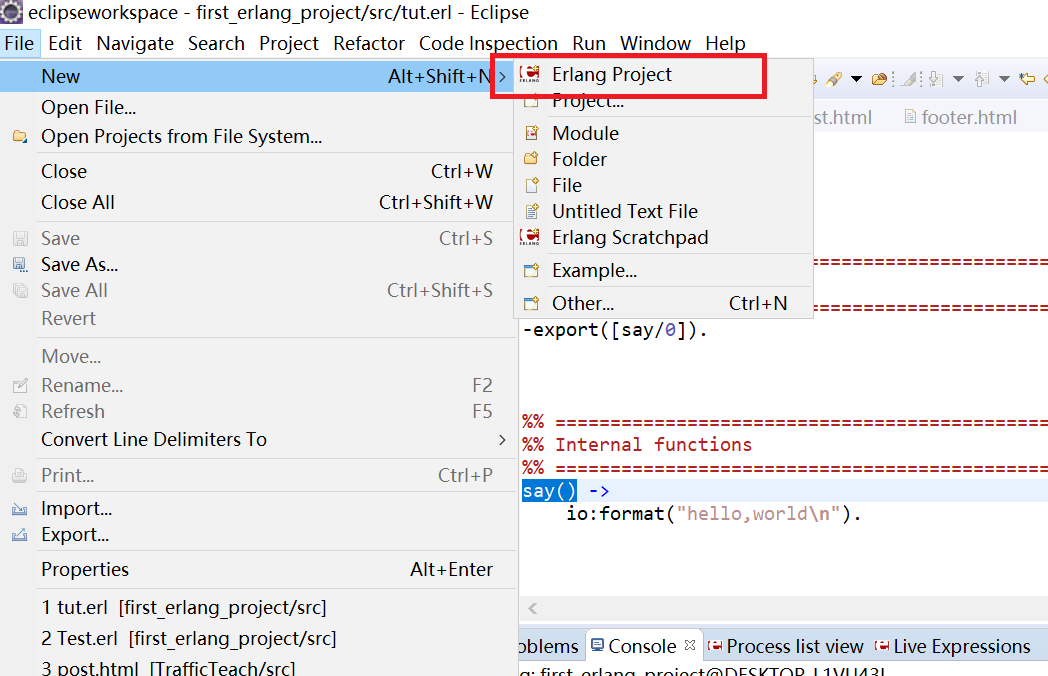Click Save All in File menu

click(258, 290)
